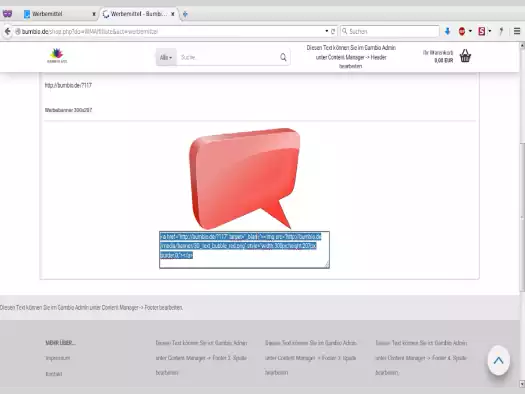Viewport: 525px width, 394px height.
Task: Click the scrollbar down arrow
Action: click(522, 383)
